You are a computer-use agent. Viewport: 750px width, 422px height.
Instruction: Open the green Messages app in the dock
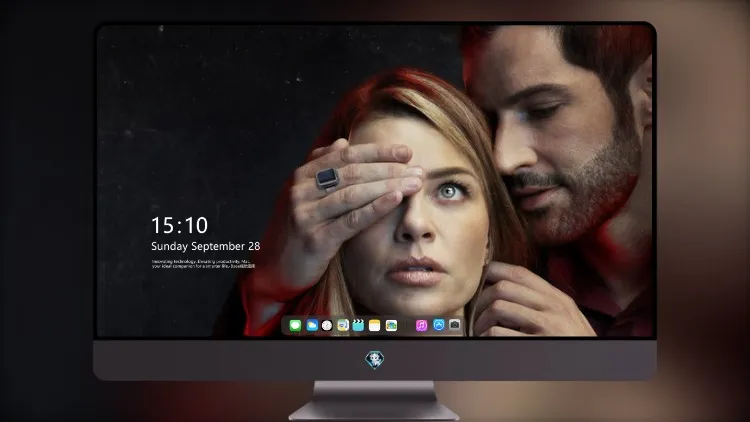click(295, 325)
